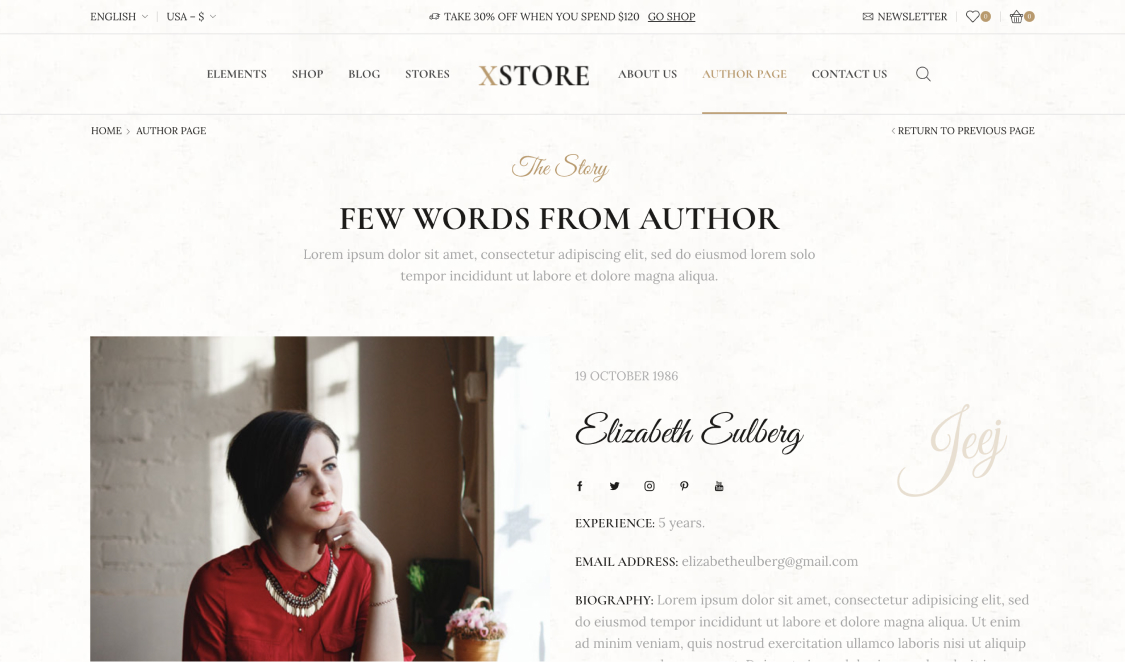Navigate to Contact Us
1125x662 pixels.
coord(849,74)
